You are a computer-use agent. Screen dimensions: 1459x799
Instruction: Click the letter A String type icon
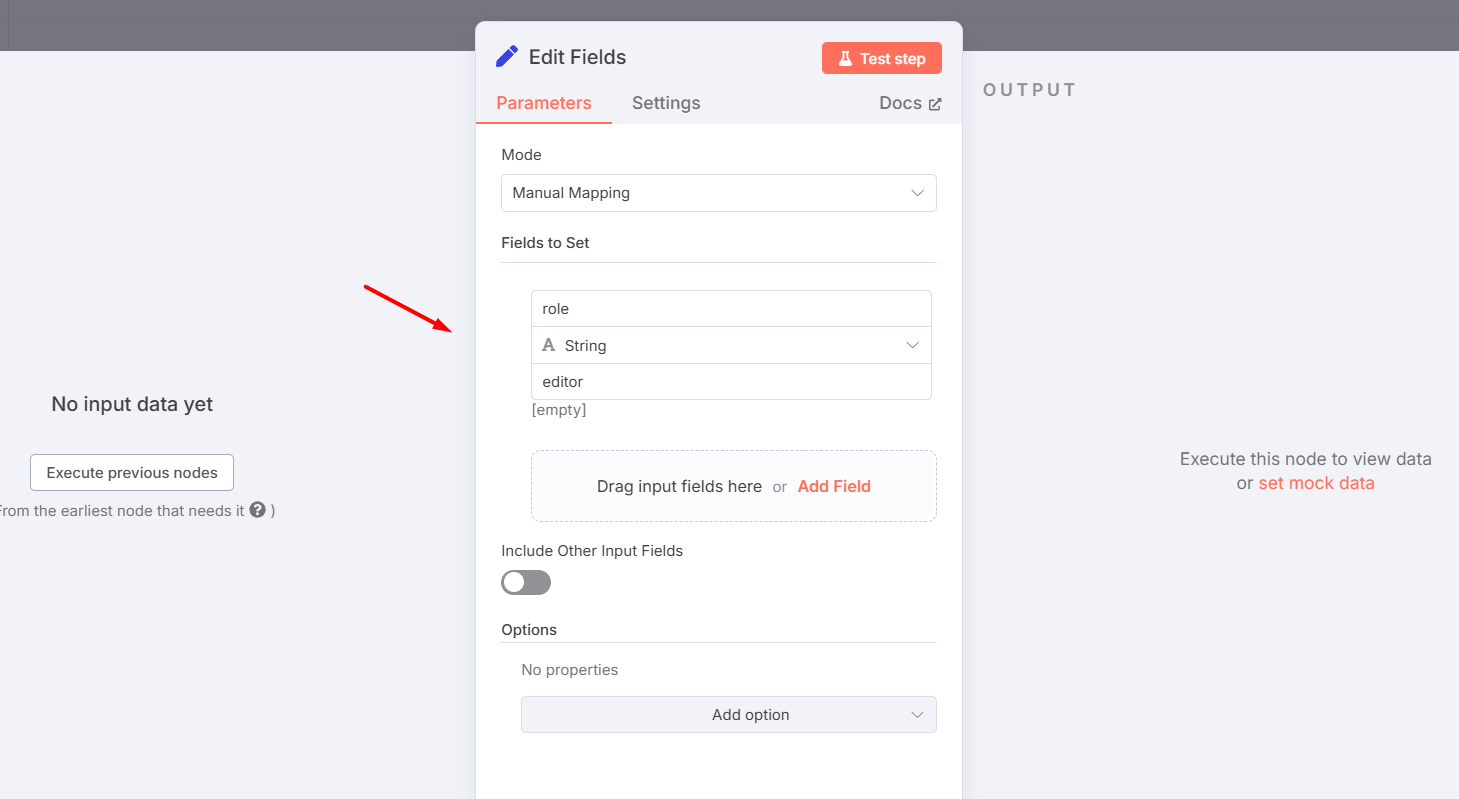pyautogui.click(x=548, y=345)
